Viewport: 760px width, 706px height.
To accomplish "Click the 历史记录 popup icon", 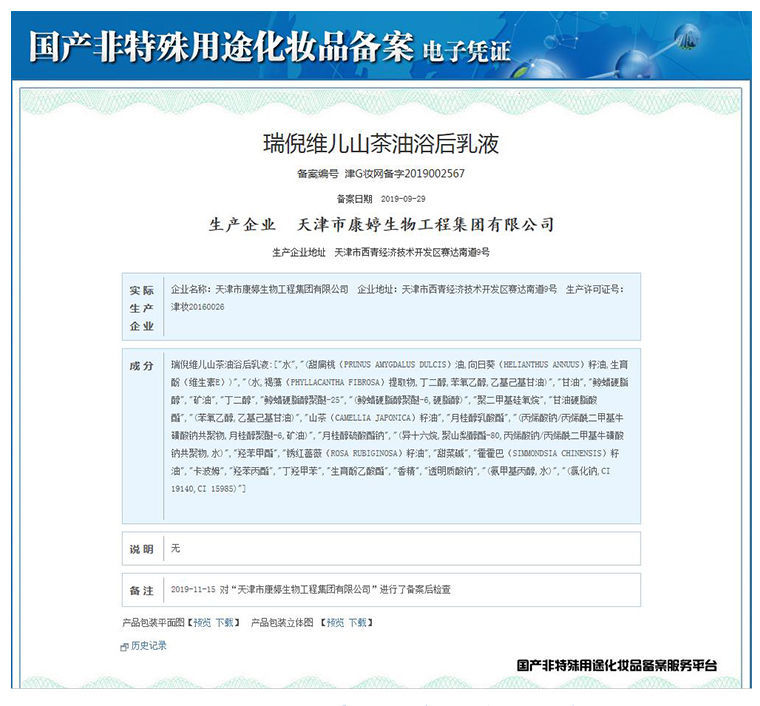I will pyautogui.click(x=124, y=647).
